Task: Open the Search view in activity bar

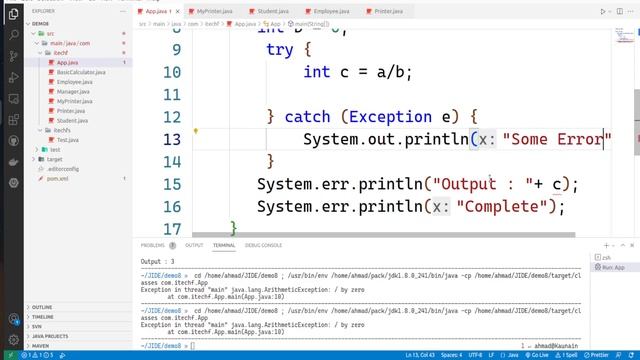Action: [13, 35]
